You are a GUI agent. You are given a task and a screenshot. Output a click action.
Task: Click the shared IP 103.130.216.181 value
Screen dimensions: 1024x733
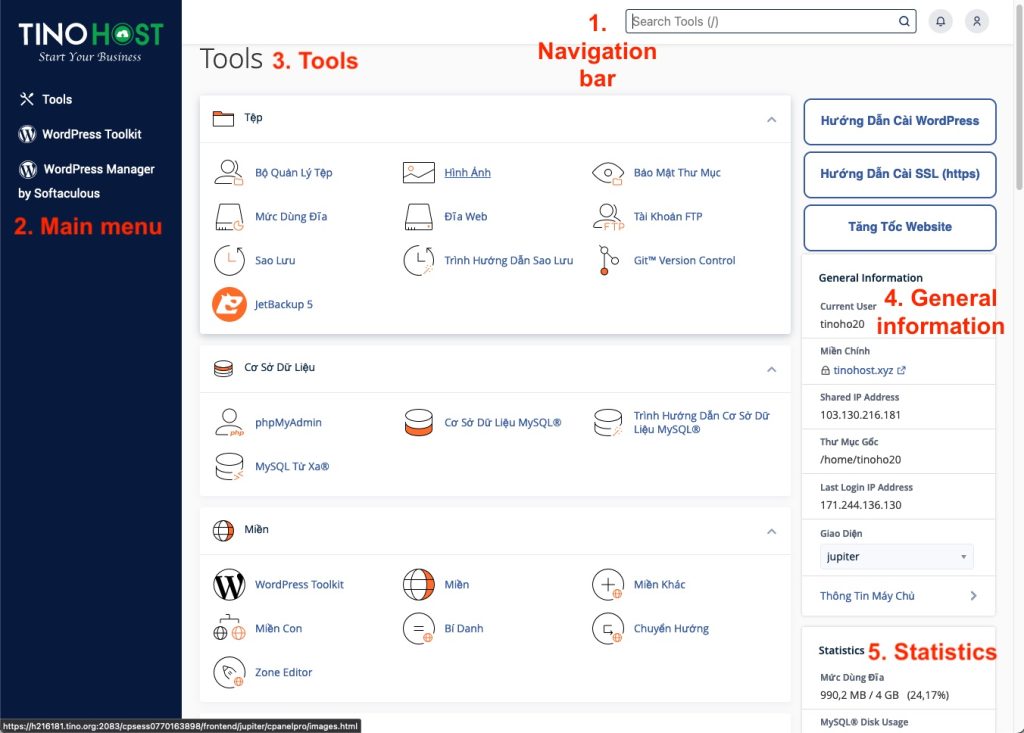[860, 415]
